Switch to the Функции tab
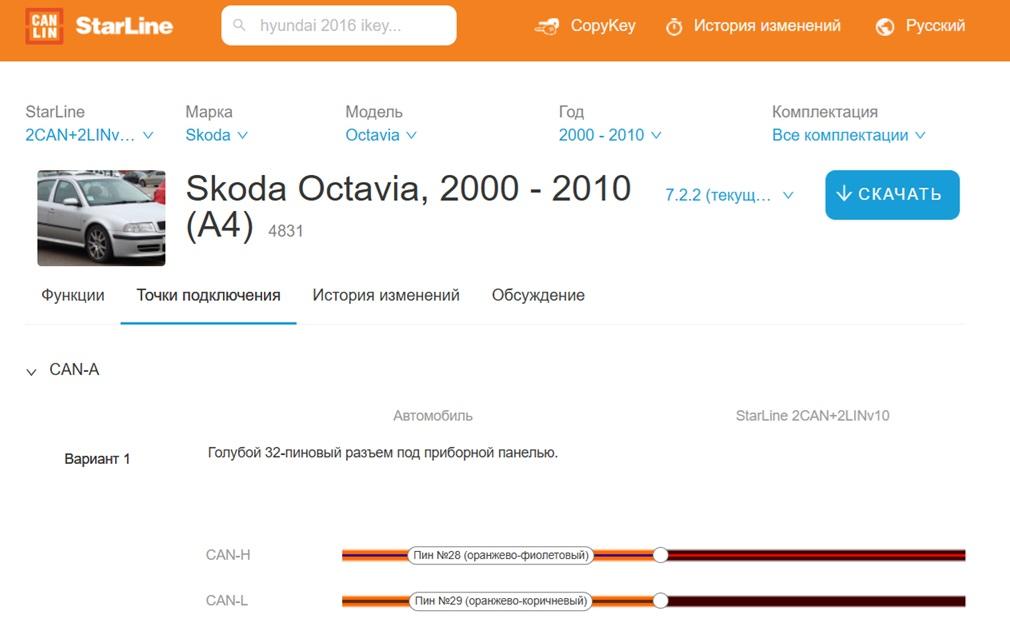This screenshot has height=629, width=1010. 73,295
